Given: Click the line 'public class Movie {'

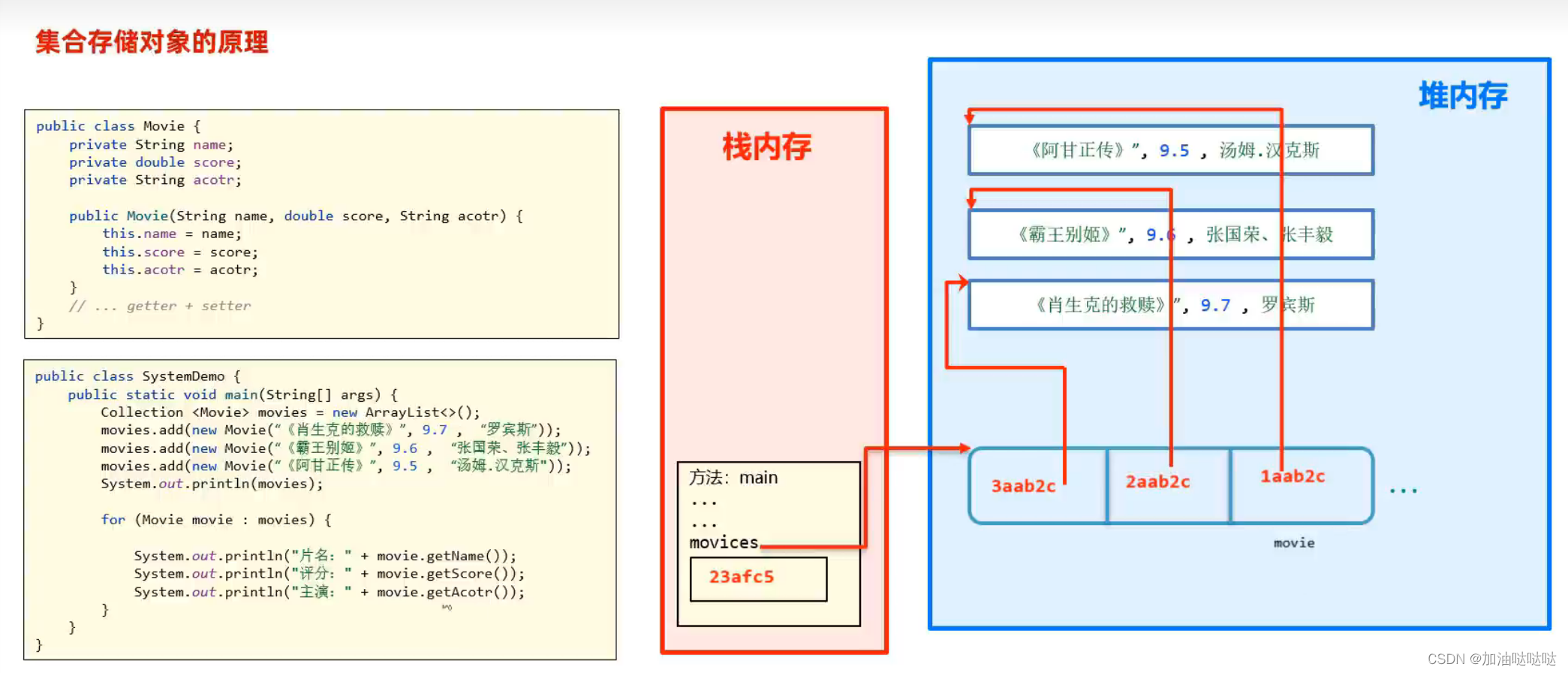Looking at the screenshot, I should [x=119, y=126].
